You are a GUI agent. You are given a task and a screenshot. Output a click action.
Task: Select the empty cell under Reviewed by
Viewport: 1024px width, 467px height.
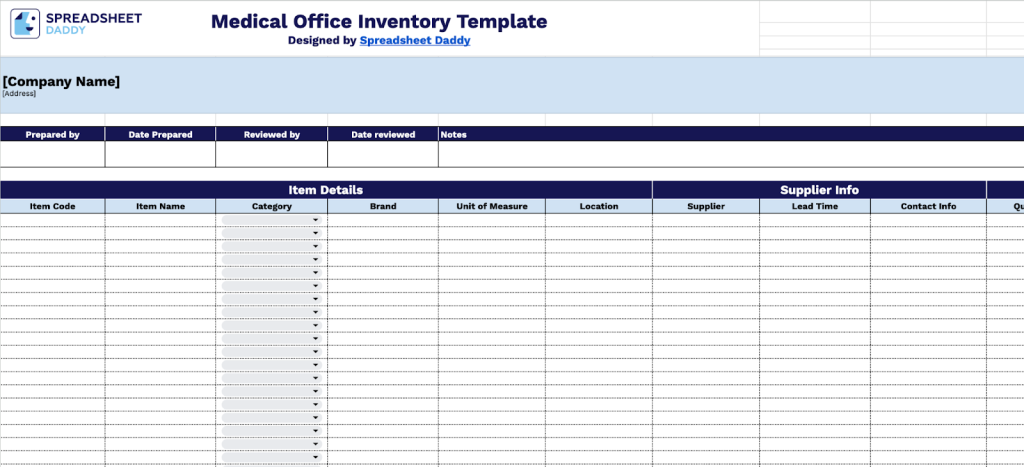tap(271, 155)
